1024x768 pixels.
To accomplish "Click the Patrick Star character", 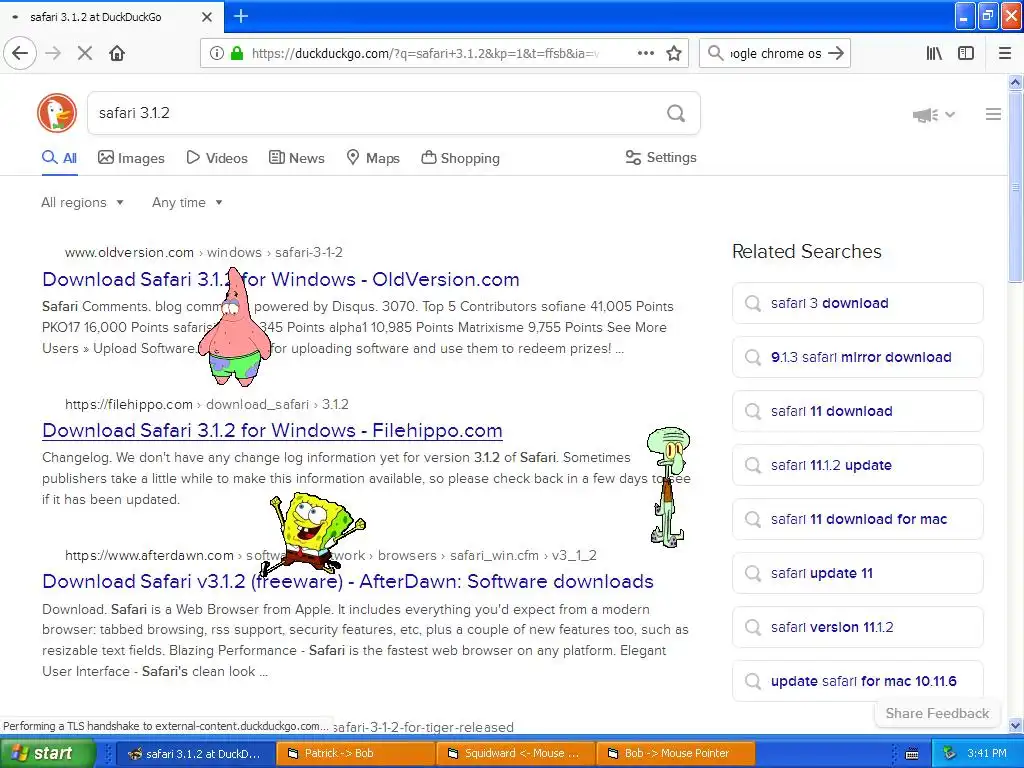I will click(x=234, y=327).
